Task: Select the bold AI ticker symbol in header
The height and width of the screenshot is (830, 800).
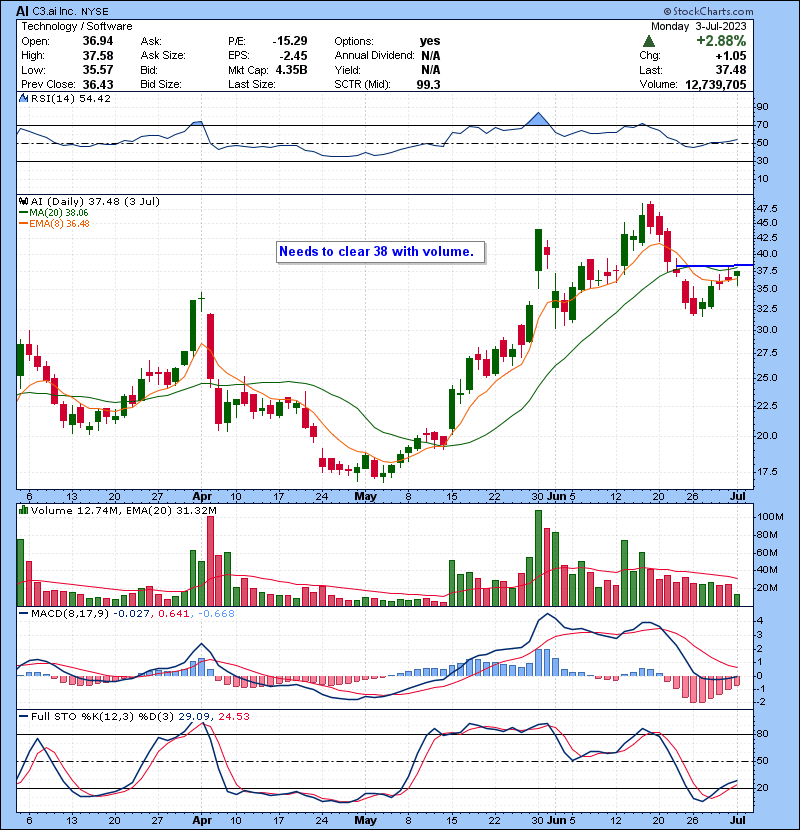Action: point(22,11)
